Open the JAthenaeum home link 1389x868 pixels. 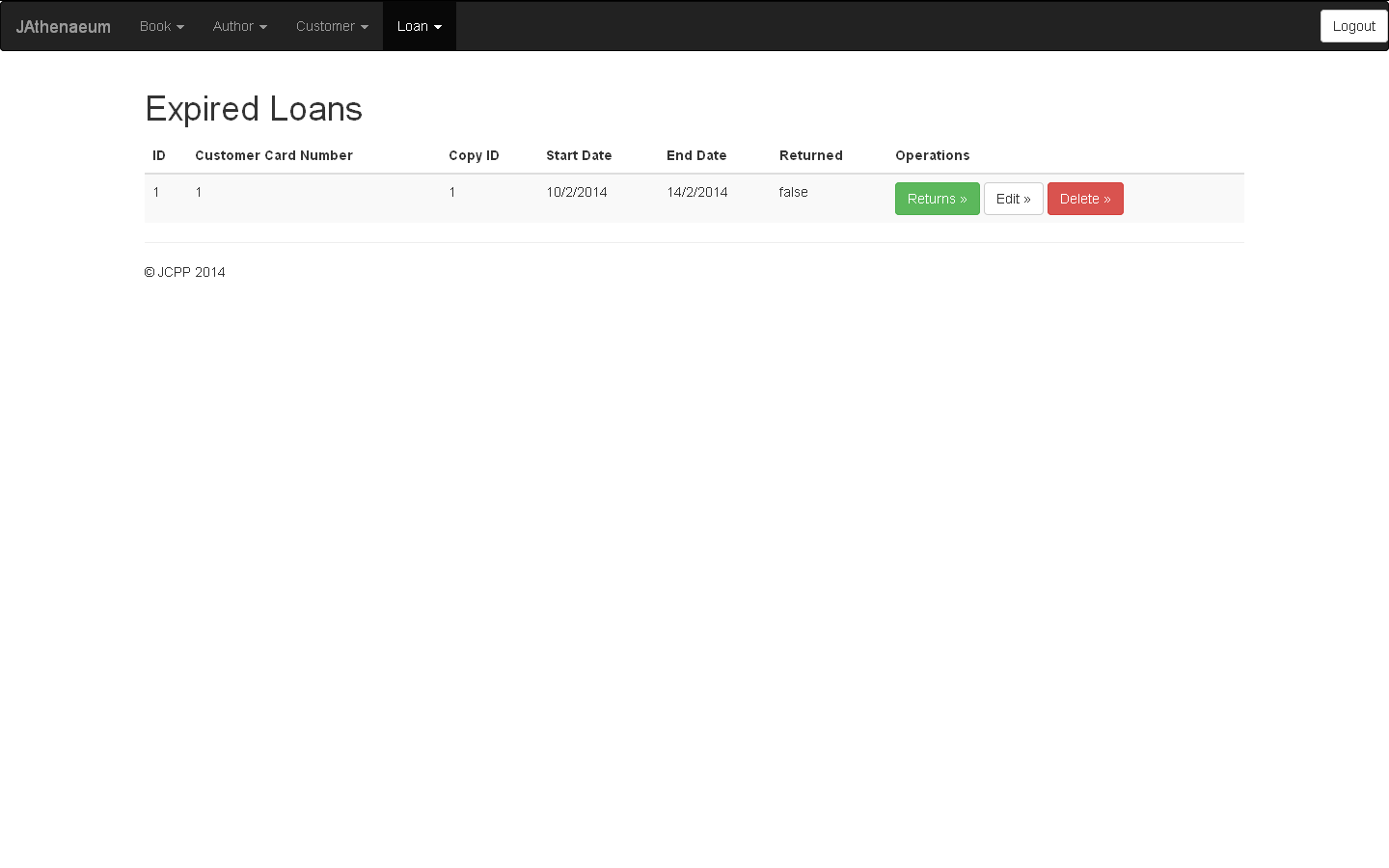pyautogui.click(x=64, y=26)
